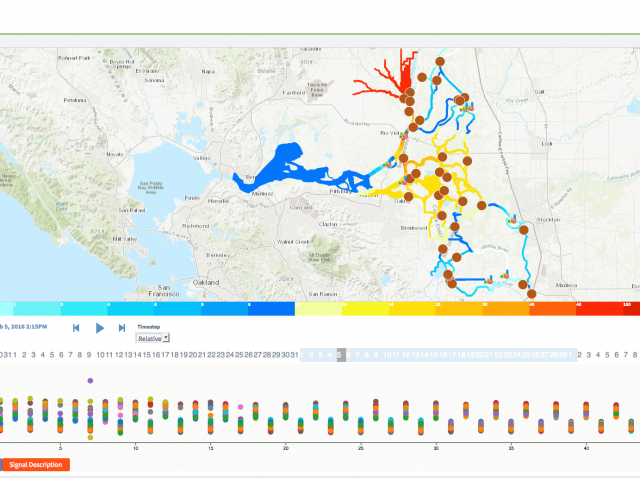Click the dark blue legend segment labeled 8
Image resolution: width=640 pixels, height=480 pixels.
pos(271,309)
